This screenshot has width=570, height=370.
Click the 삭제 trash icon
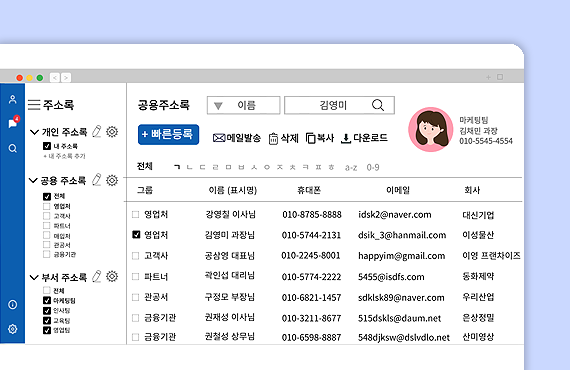273,138
